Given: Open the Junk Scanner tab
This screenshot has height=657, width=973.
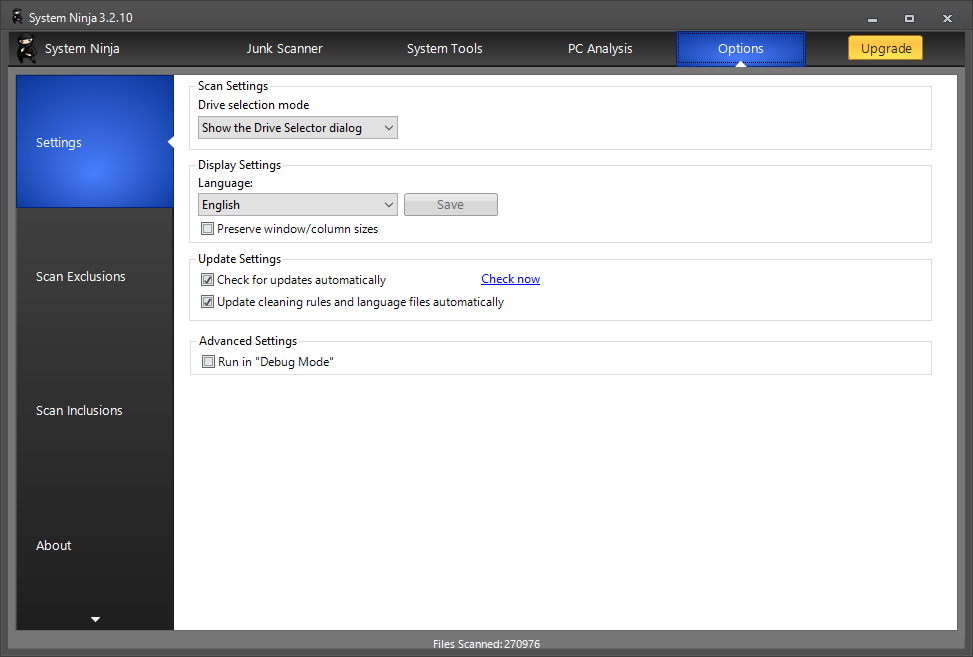Looking at the screenshot, I should pyautogui.click(x=284, y=48).
